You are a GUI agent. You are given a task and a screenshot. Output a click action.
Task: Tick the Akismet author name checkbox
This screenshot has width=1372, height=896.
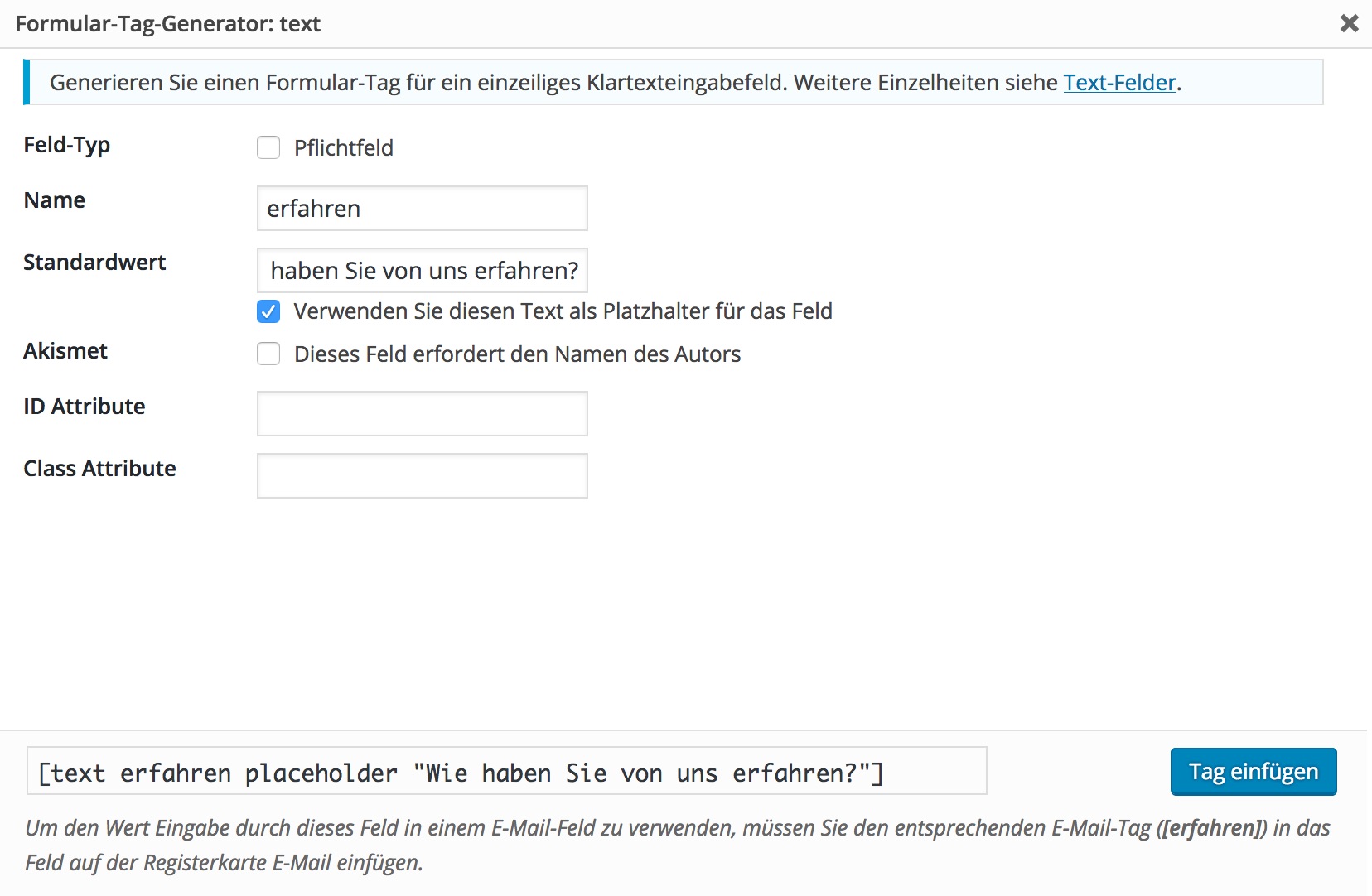pos(268,354)
